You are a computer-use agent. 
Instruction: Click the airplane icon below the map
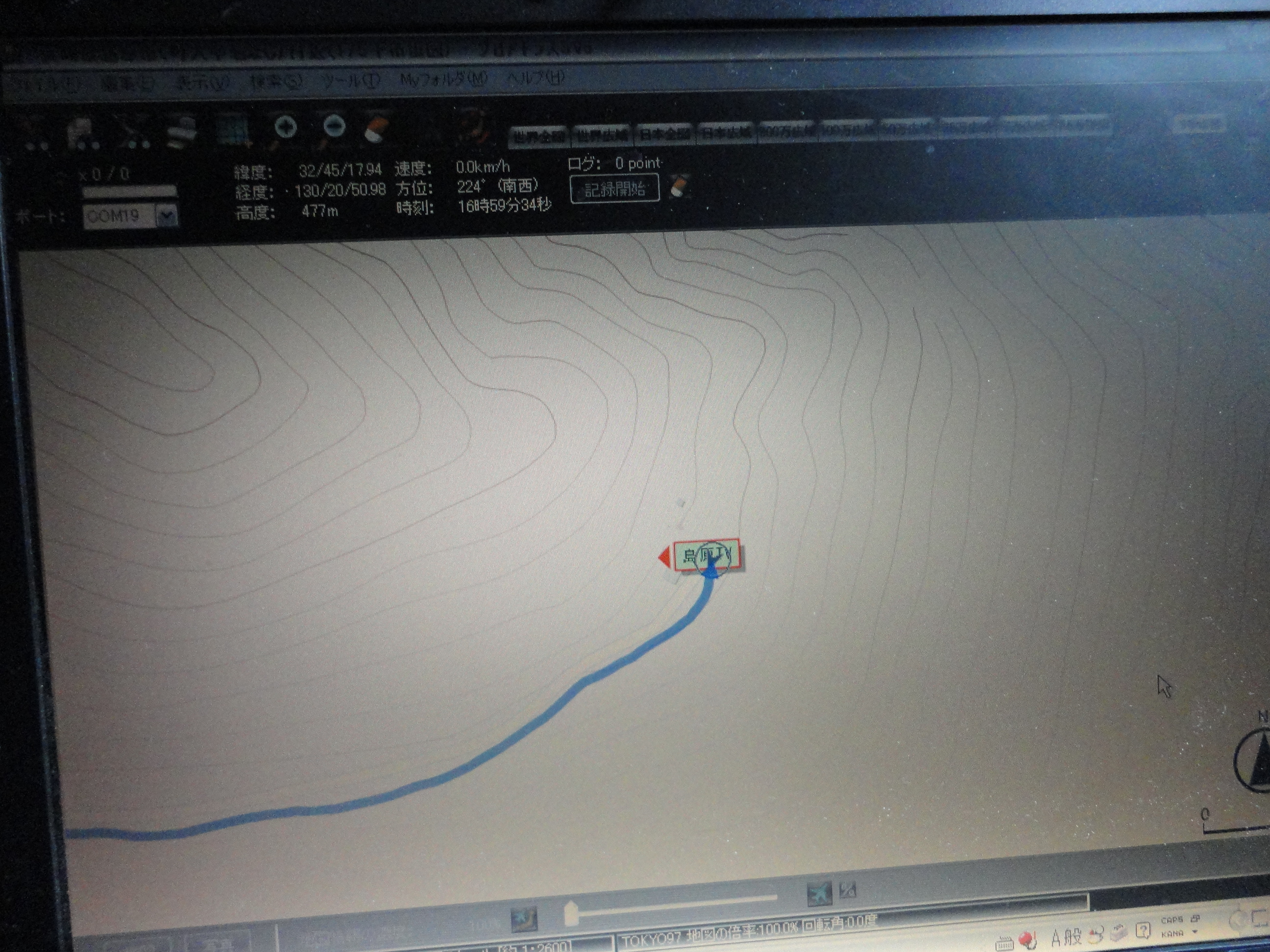819,893
